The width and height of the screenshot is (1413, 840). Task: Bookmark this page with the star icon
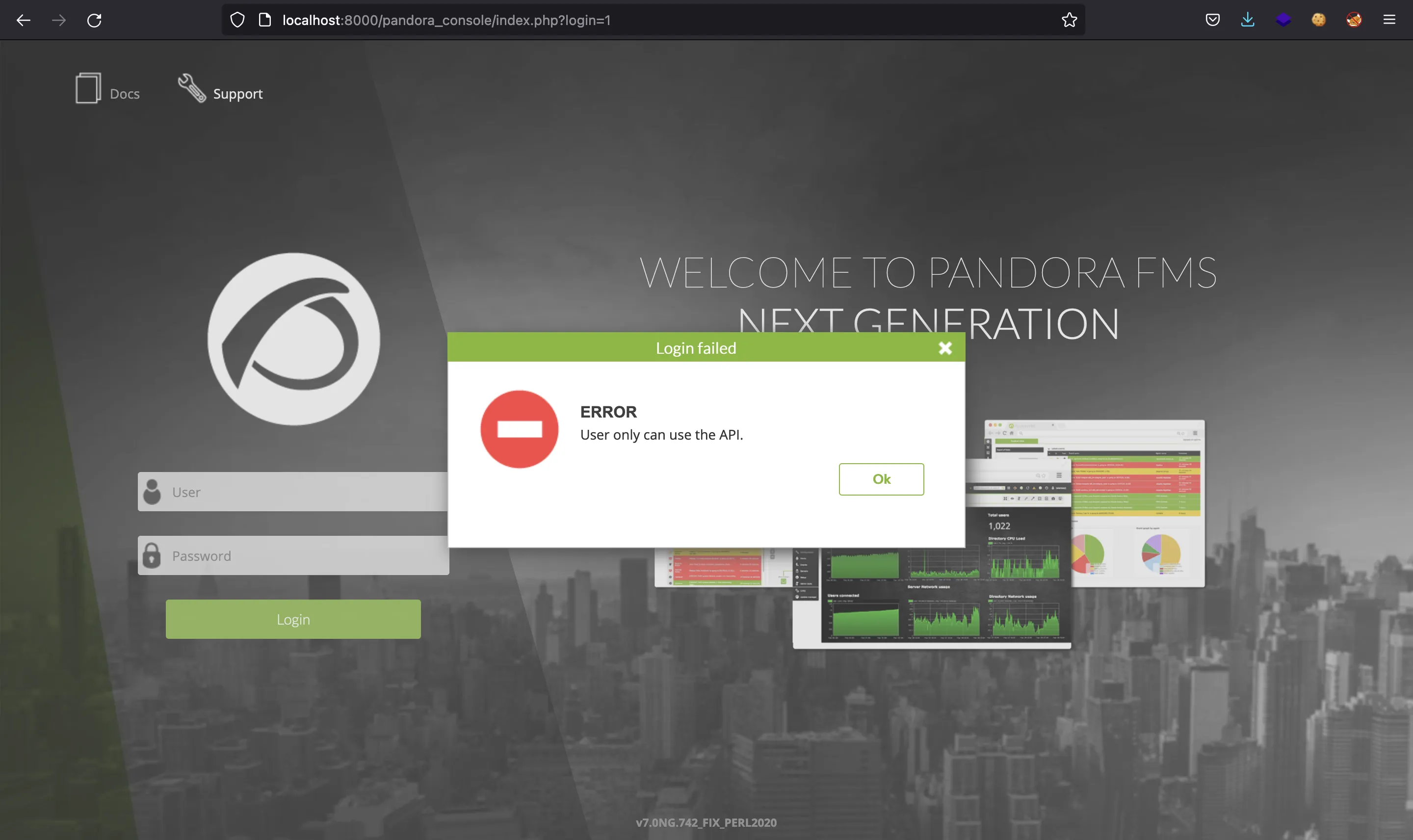tap(1069, 20)
